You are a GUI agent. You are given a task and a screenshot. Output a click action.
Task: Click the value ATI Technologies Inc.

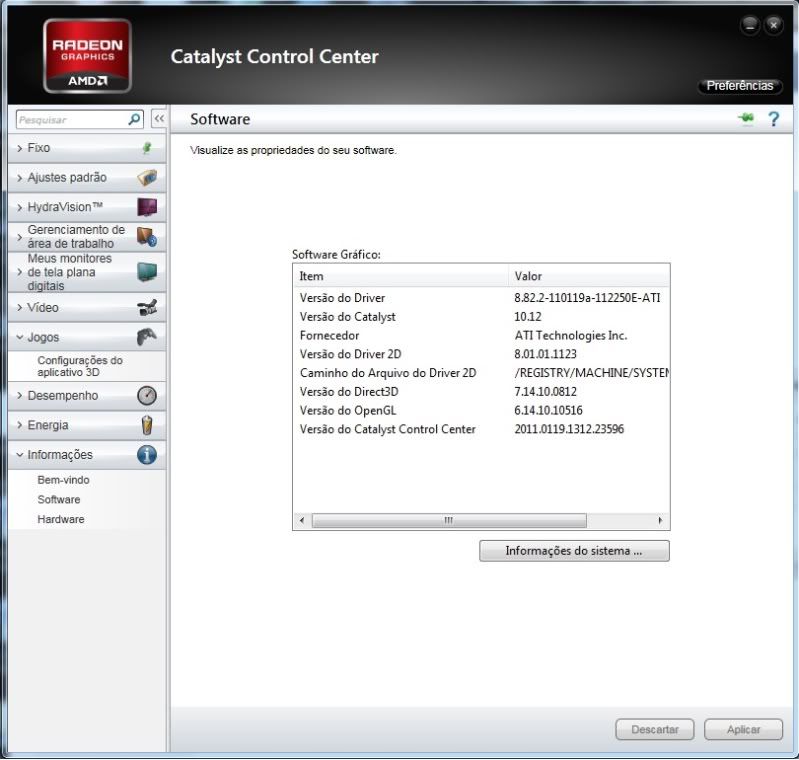(571, 335)
